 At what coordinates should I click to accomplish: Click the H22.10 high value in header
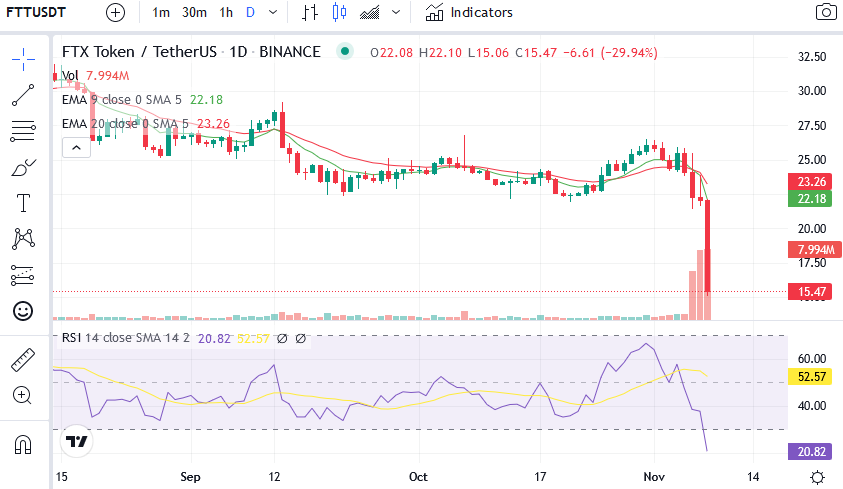click(440, 53)
